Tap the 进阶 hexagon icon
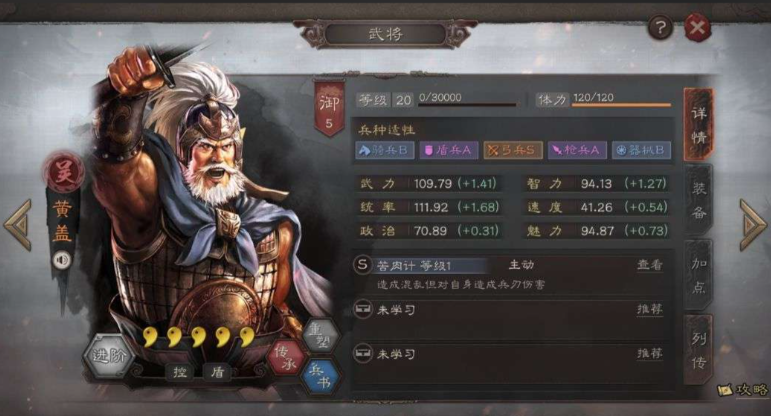 108,355
